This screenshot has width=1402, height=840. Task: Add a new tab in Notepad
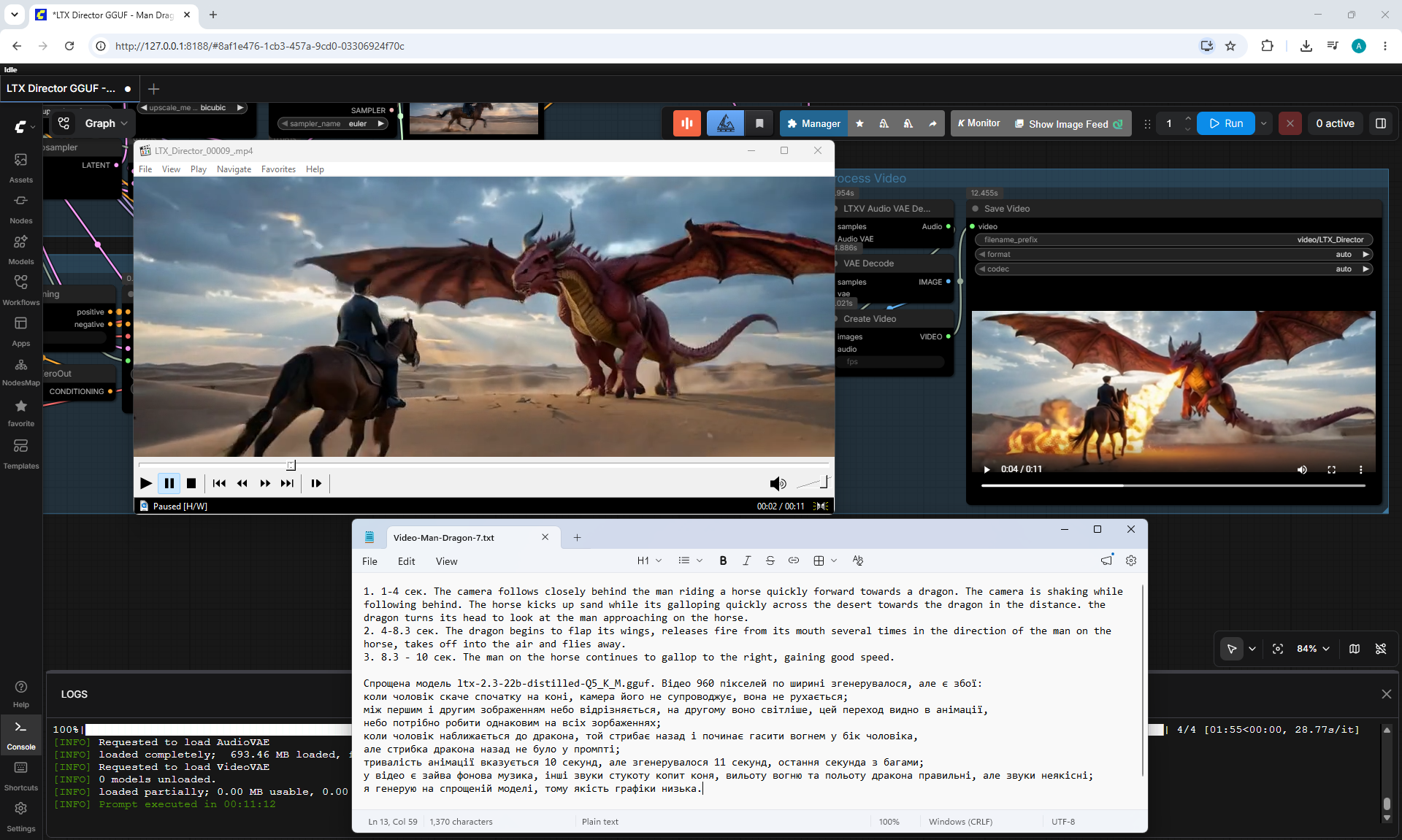point(577,538)
